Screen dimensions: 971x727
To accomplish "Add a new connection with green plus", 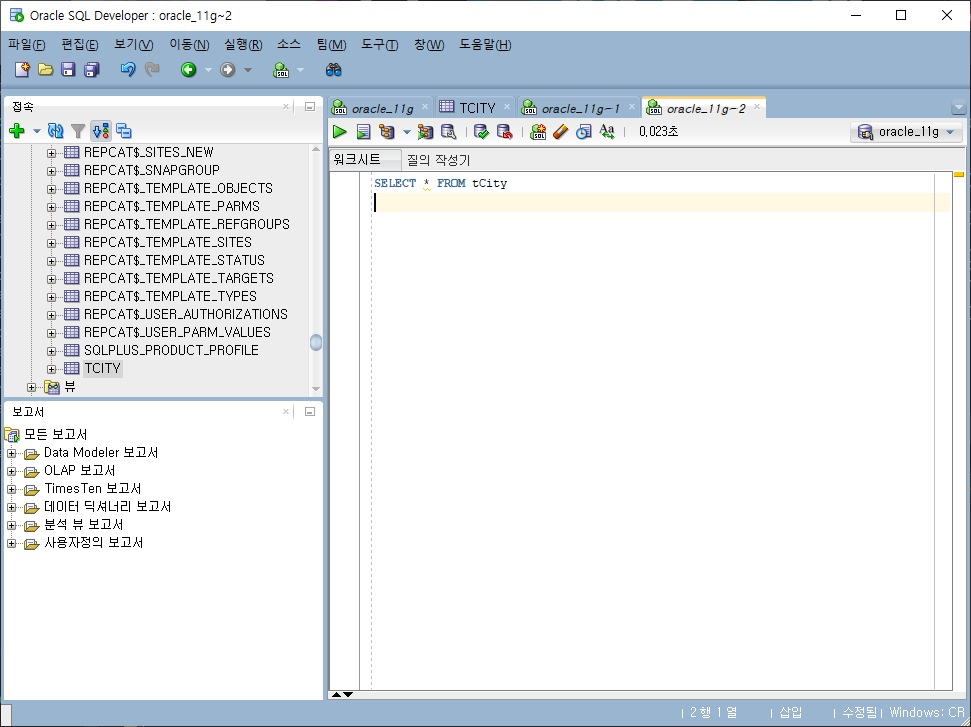I will click(17, 131).
